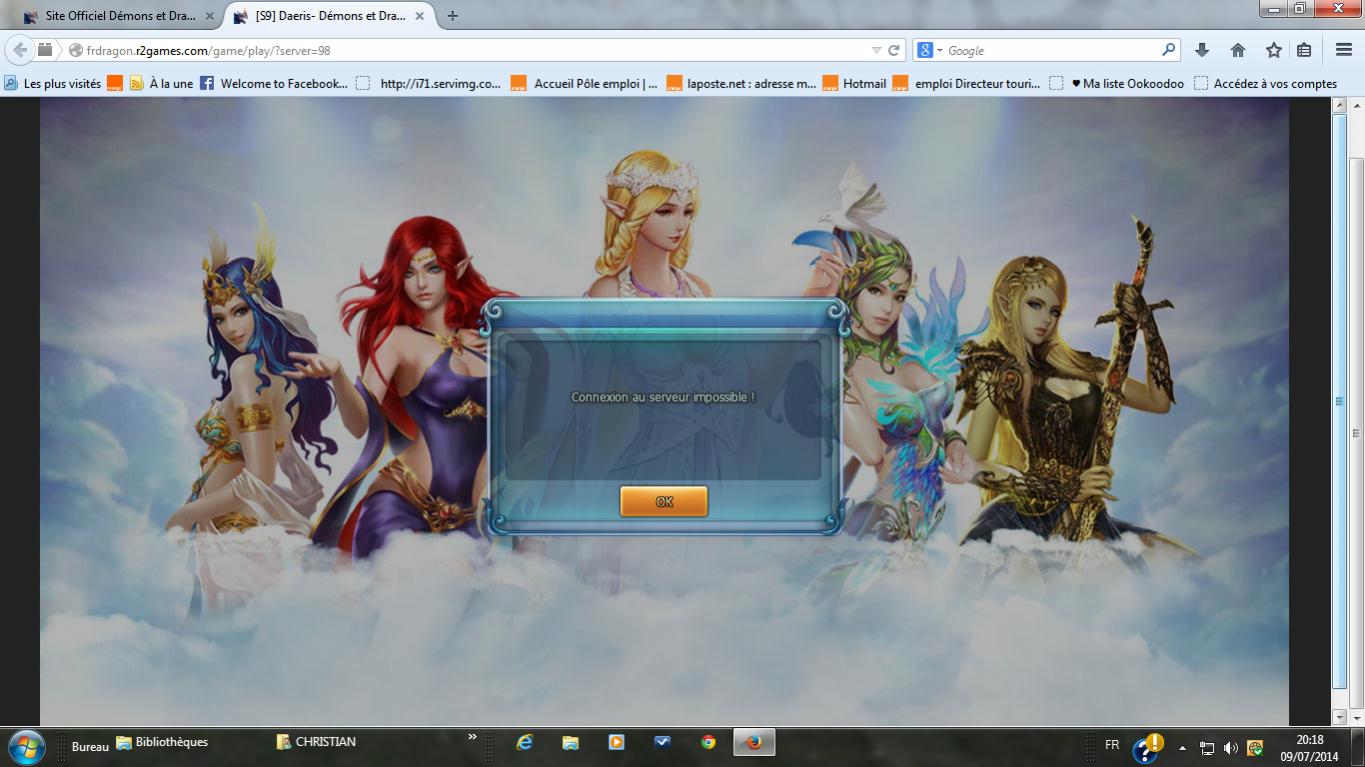Screen dimensions: 1365x767
Task: Click inside the Google search field
Action: (1050, 50)
